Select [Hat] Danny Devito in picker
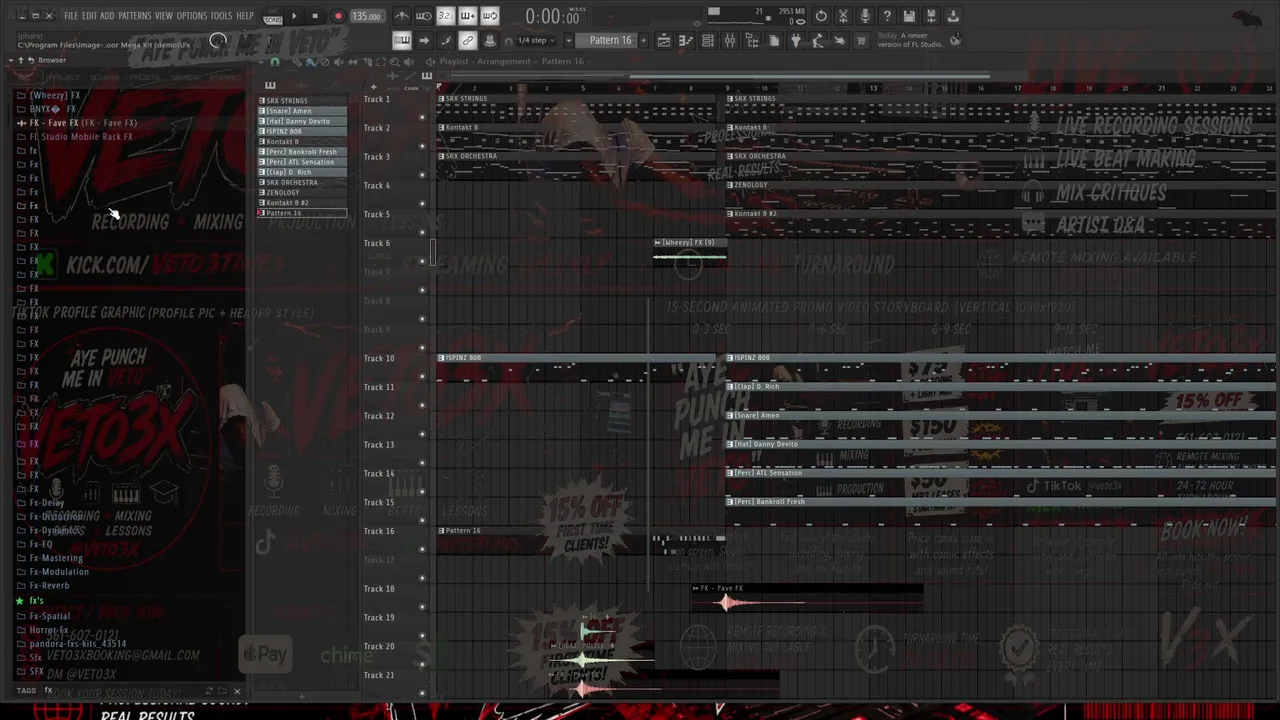 (x=302, y=121)
